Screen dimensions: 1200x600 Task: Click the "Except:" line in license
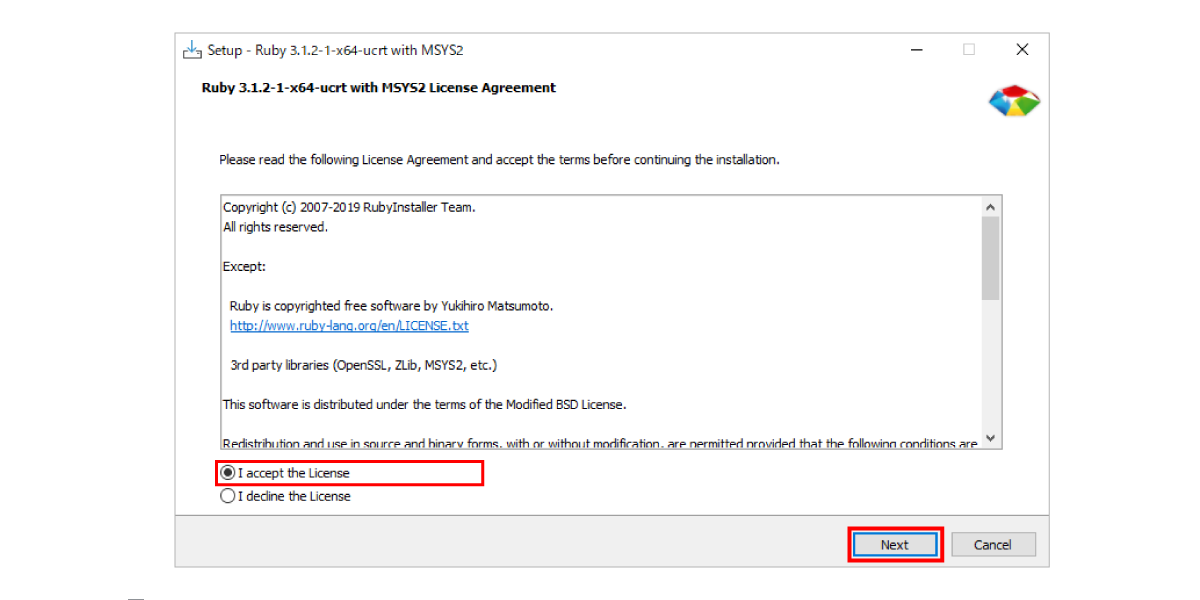point(244,267)
